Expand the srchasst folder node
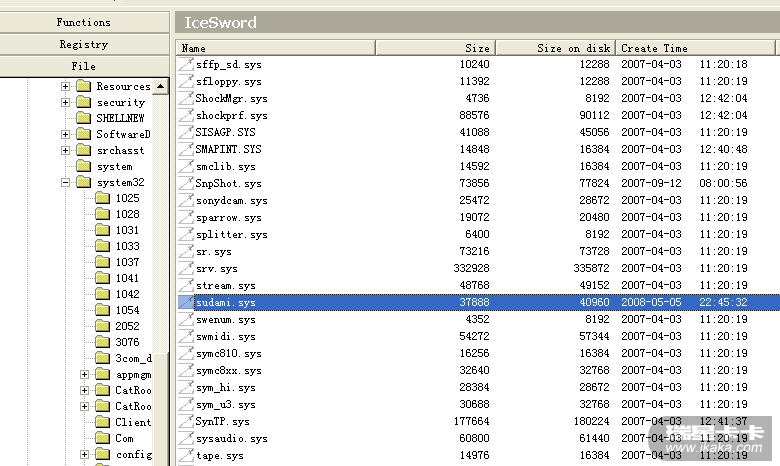This screenshot has height=466, width=780. tap(65, 150)
